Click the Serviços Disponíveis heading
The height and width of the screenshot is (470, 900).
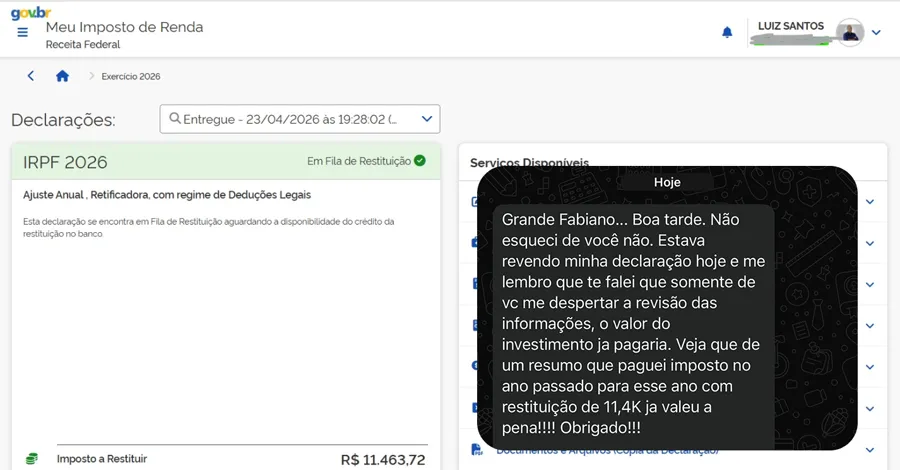(529, 162)
